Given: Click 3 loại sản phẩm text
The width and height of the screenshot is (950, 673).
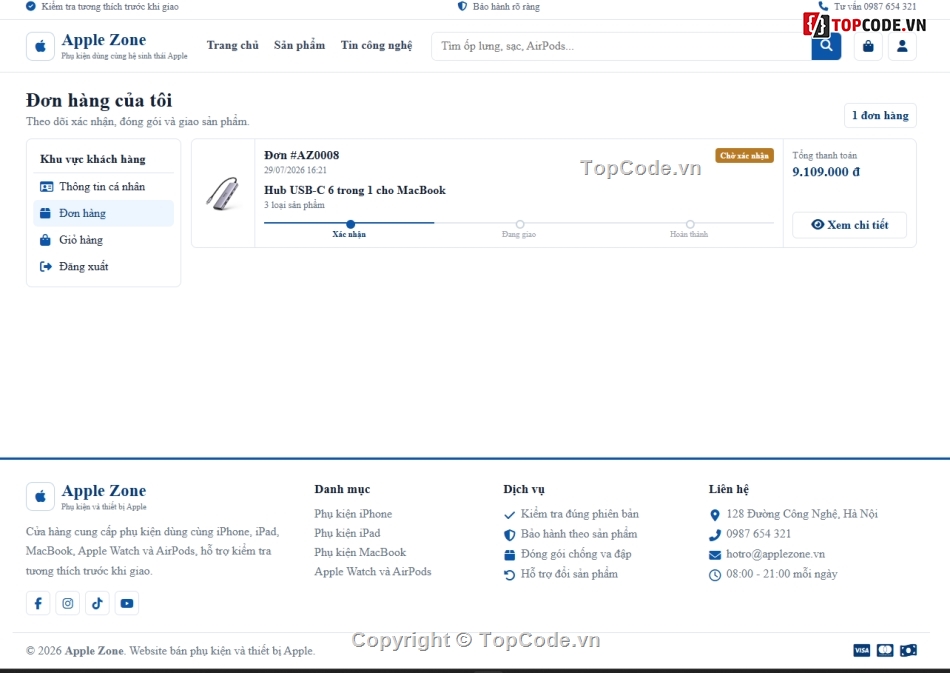Looking at the screenshot, I should point(294,205).
